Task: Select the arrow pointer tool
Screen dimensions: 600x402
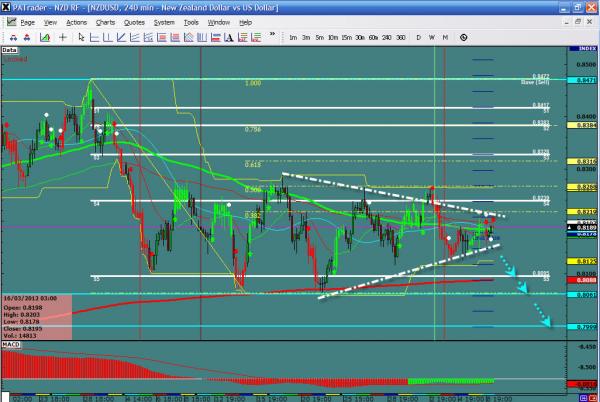Action: coord(79,37)
